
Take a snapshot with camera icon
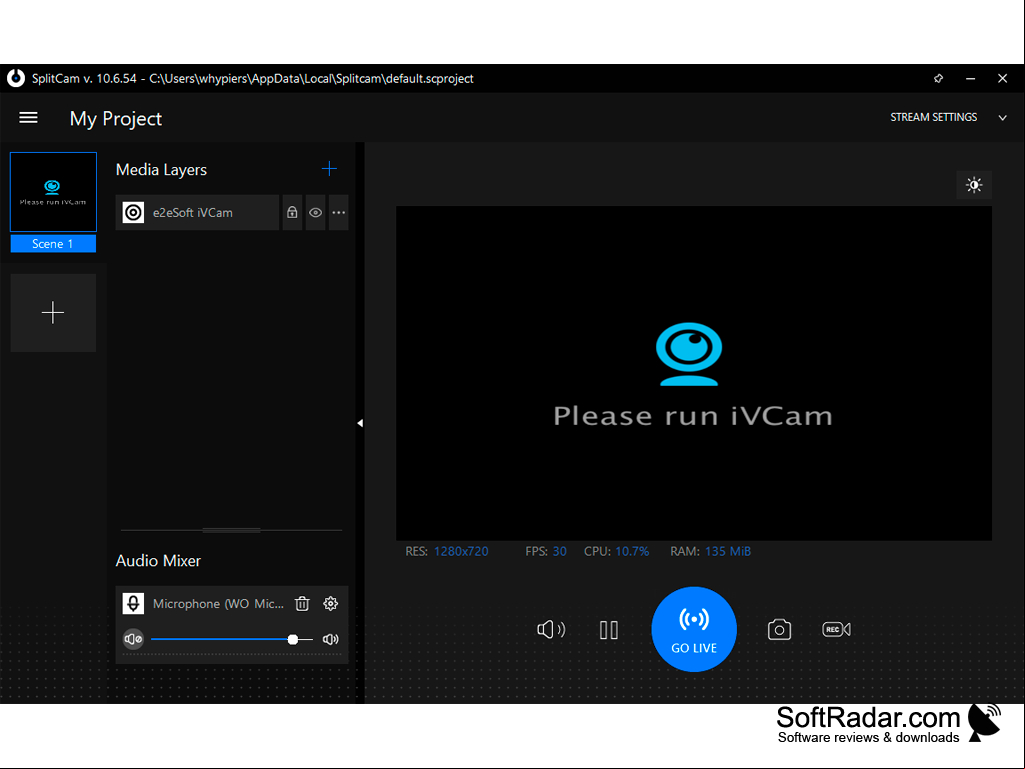click(779, 630)
